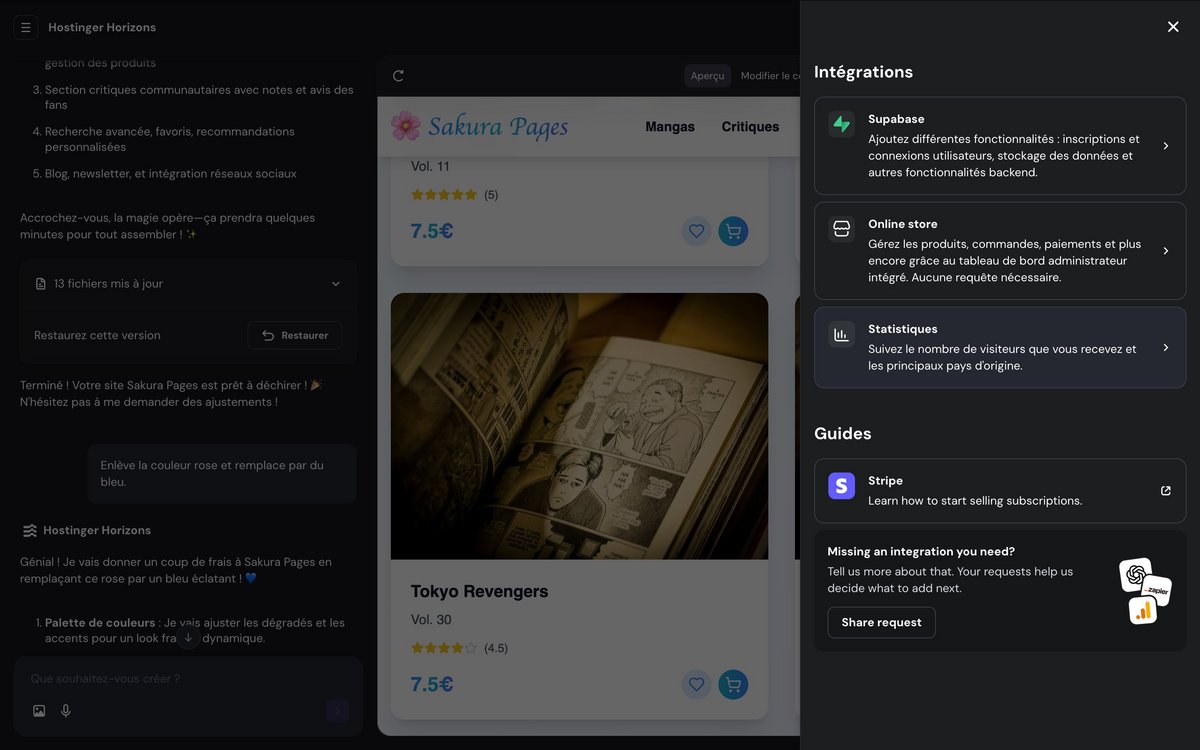
Task: Click the Share request button
Action: click(881, 623)
